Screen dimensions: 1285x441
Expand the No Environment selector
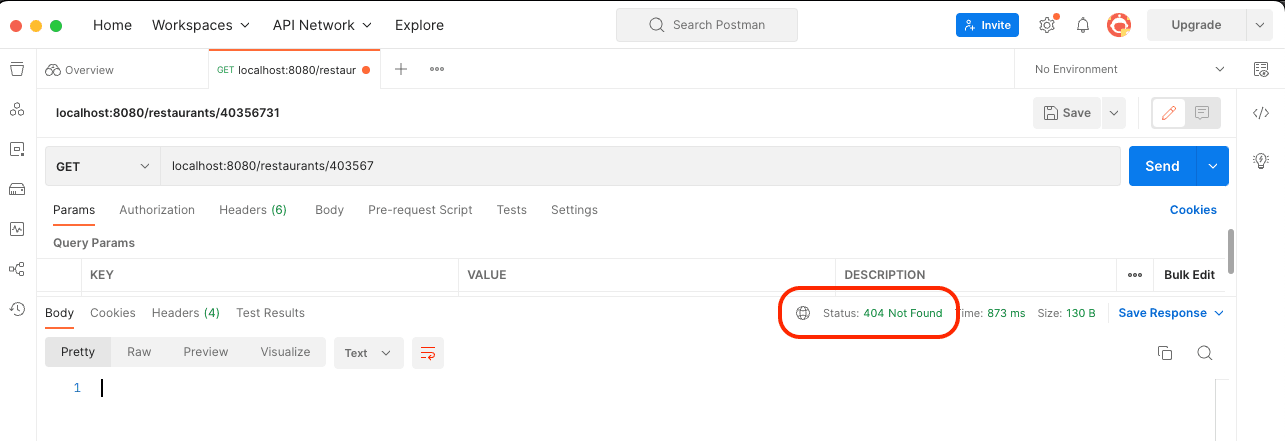tap(1129, 69)
